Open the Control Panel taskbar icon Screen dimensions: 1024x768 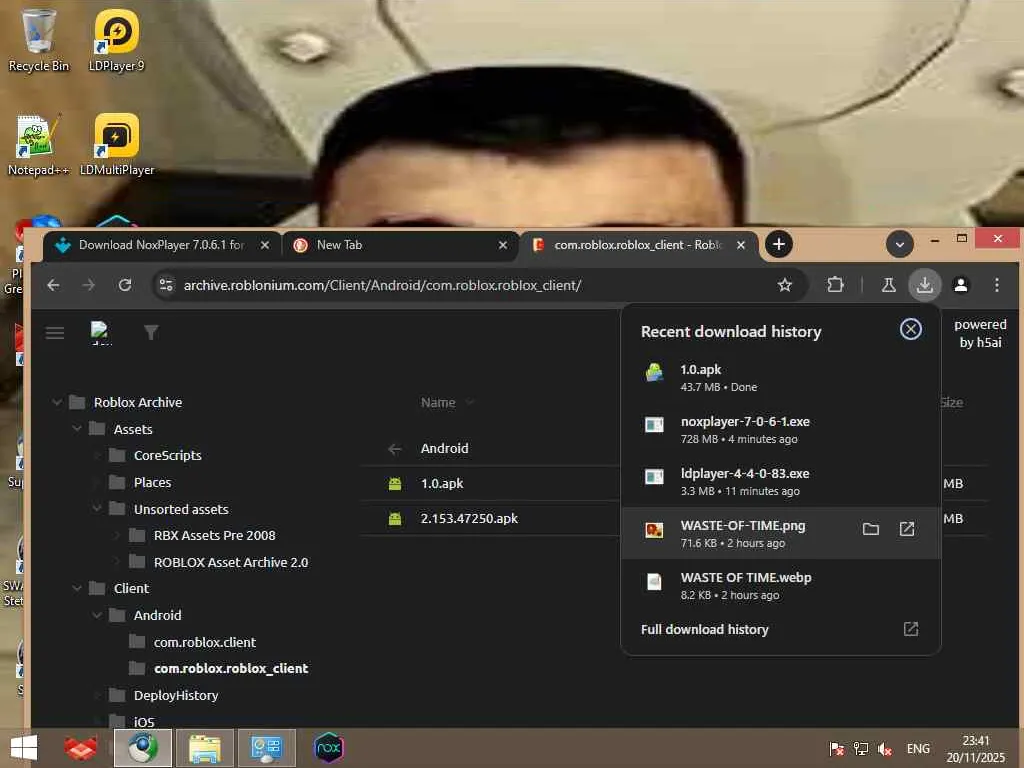(266, 748)
